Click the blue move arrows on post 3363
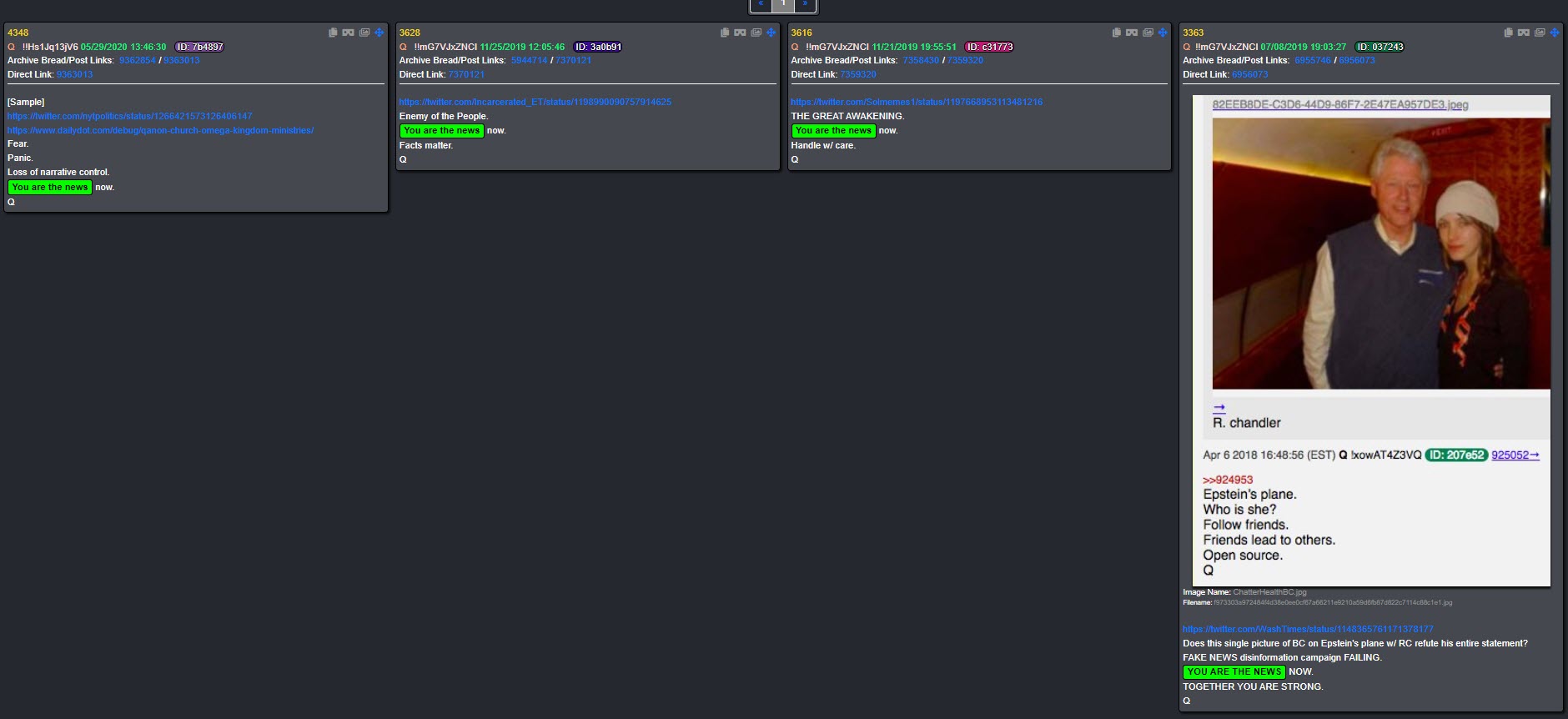 [x=1555, y=33]
